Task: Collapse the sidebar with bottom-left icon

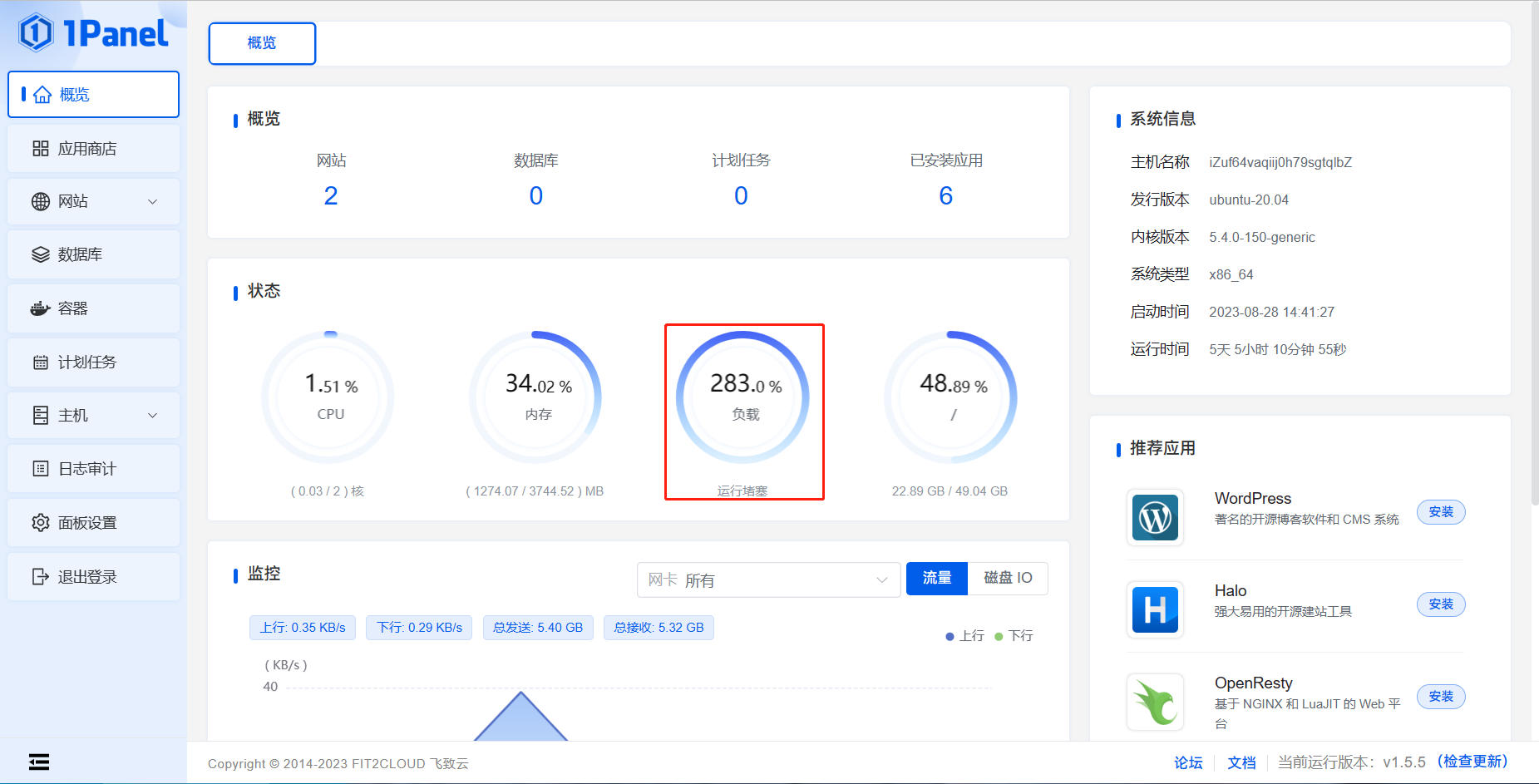Action: pos(38,761)
